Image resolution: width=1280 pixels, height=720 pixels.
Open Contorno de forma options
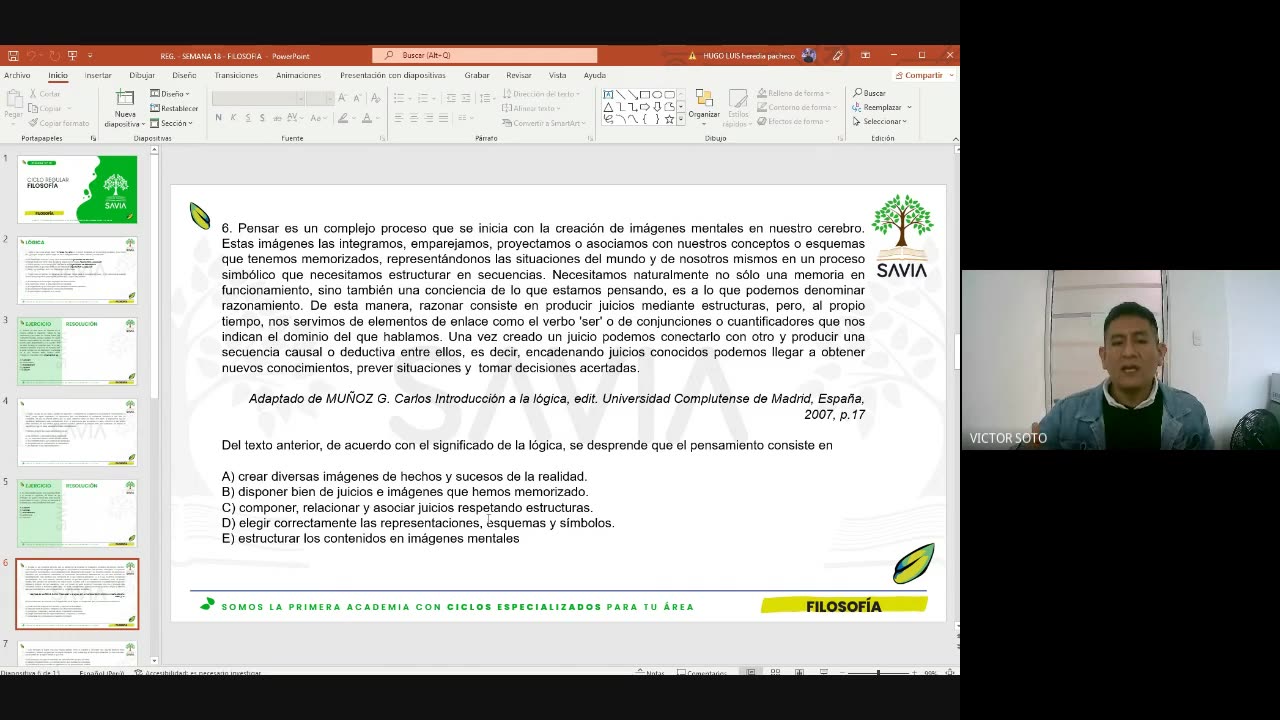(x=797, y=107)
